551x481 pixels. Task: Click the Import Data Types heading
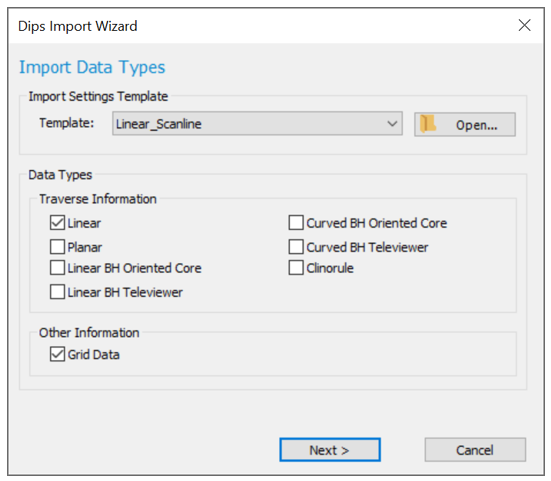92,67
